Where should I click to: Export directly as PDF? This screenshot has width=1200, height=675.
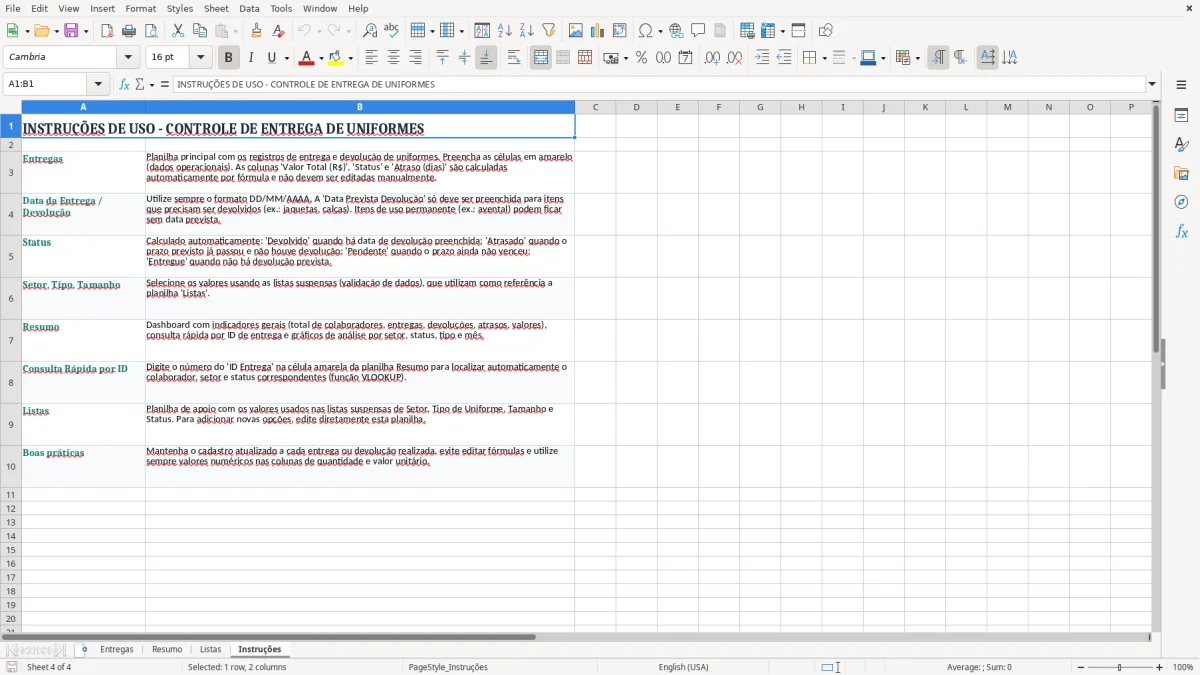[x=107, y=31]
